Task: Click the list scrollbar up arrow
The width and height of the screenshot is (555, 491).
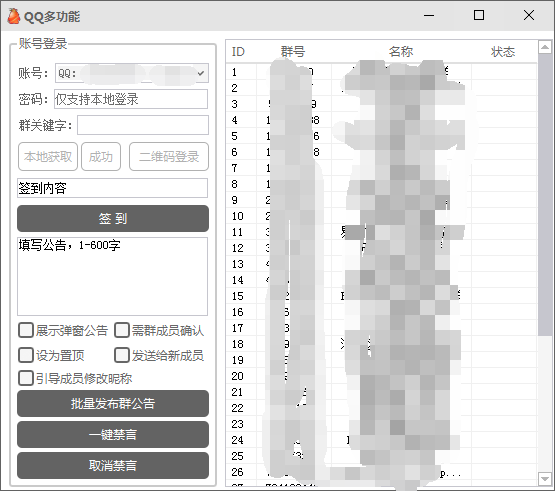Action: coord(545,47)
